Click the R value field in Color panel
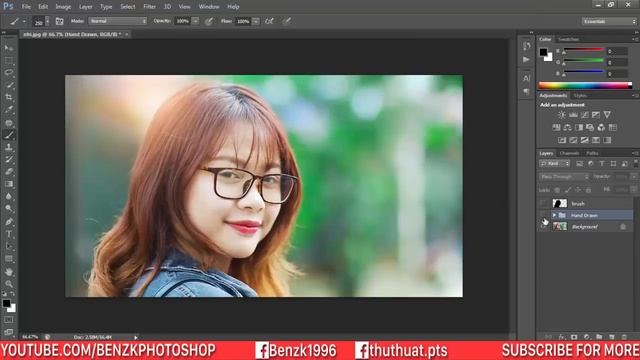640x360 pixels. pyautogui.click(x=617, y=51)
